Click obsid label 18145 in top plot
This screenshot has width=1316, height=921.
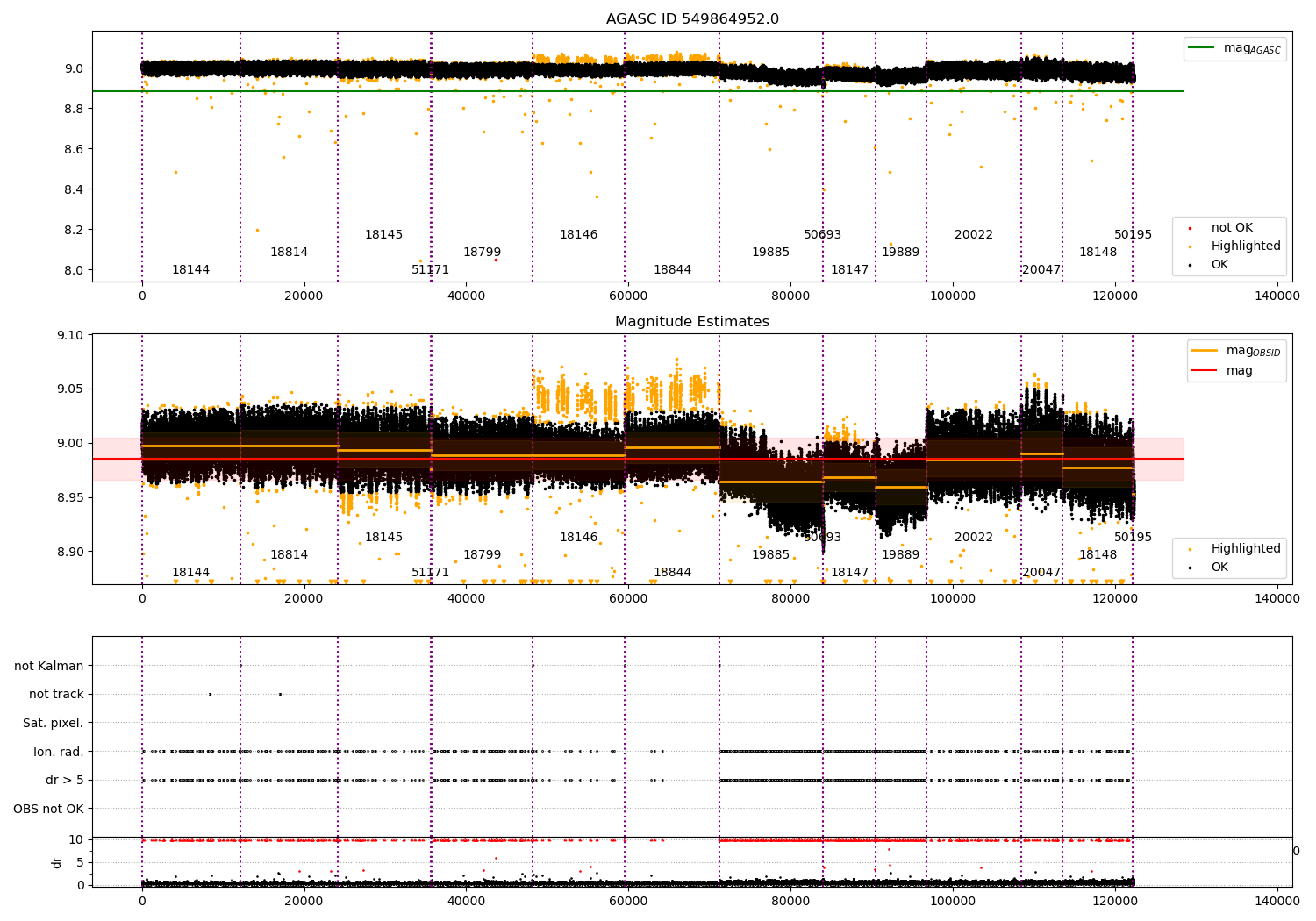point(383,235)
